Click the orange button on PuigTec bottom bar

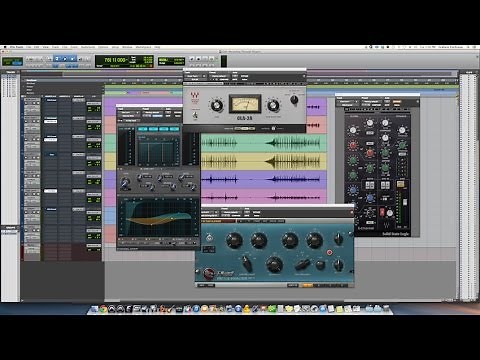pos(307,285)
